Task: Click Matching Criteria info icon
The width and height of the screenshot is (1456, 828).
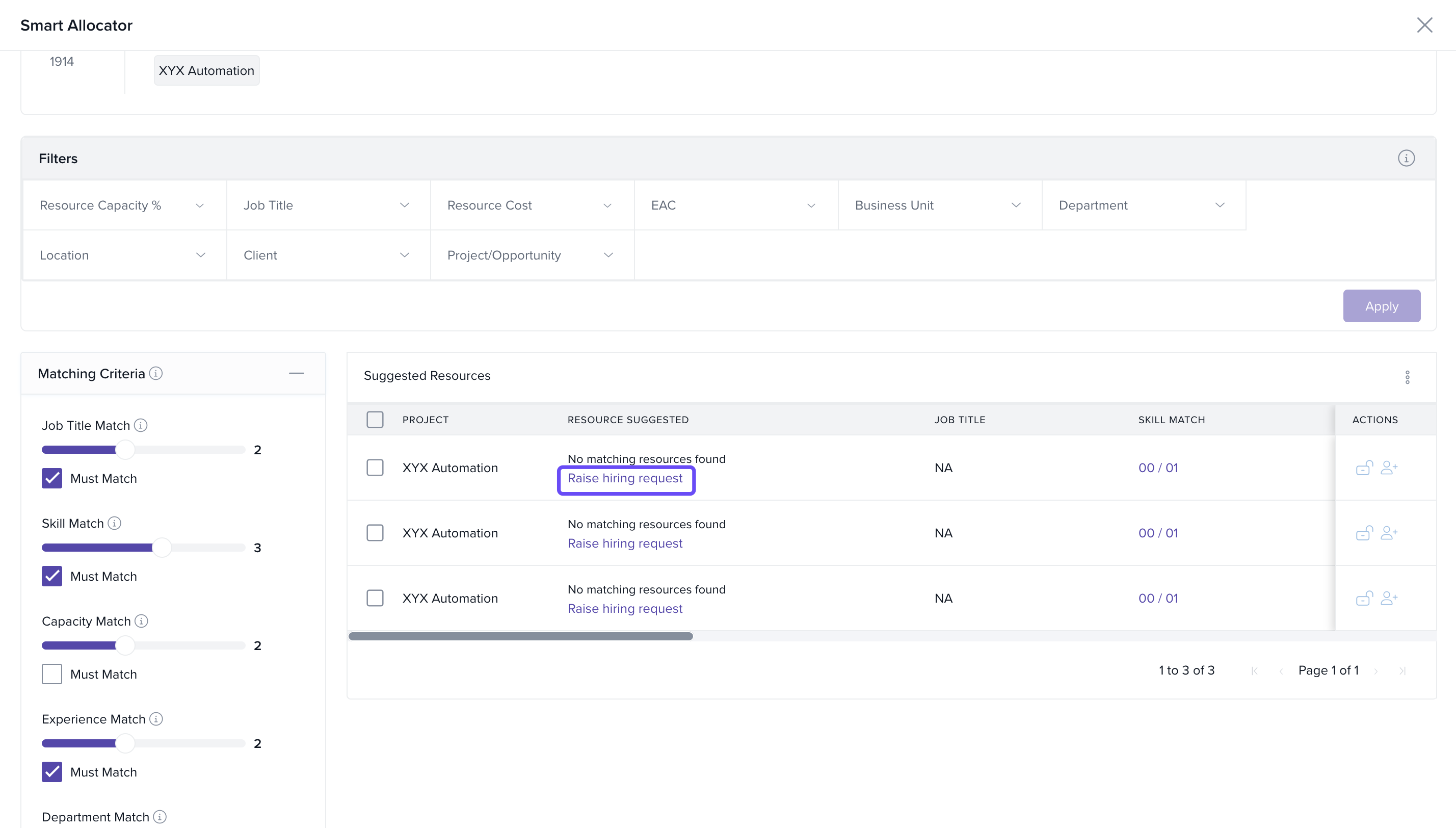Action: click(156, 373)
